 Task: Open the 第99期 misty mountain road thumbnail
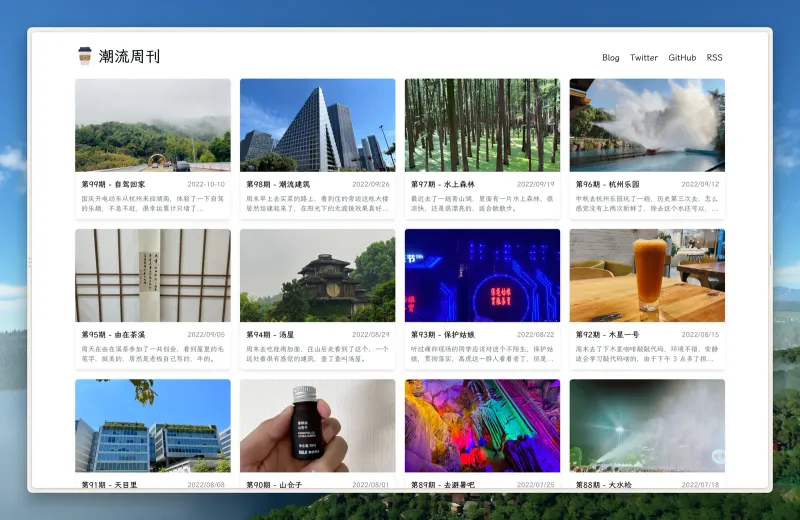(x=152, y=125)
